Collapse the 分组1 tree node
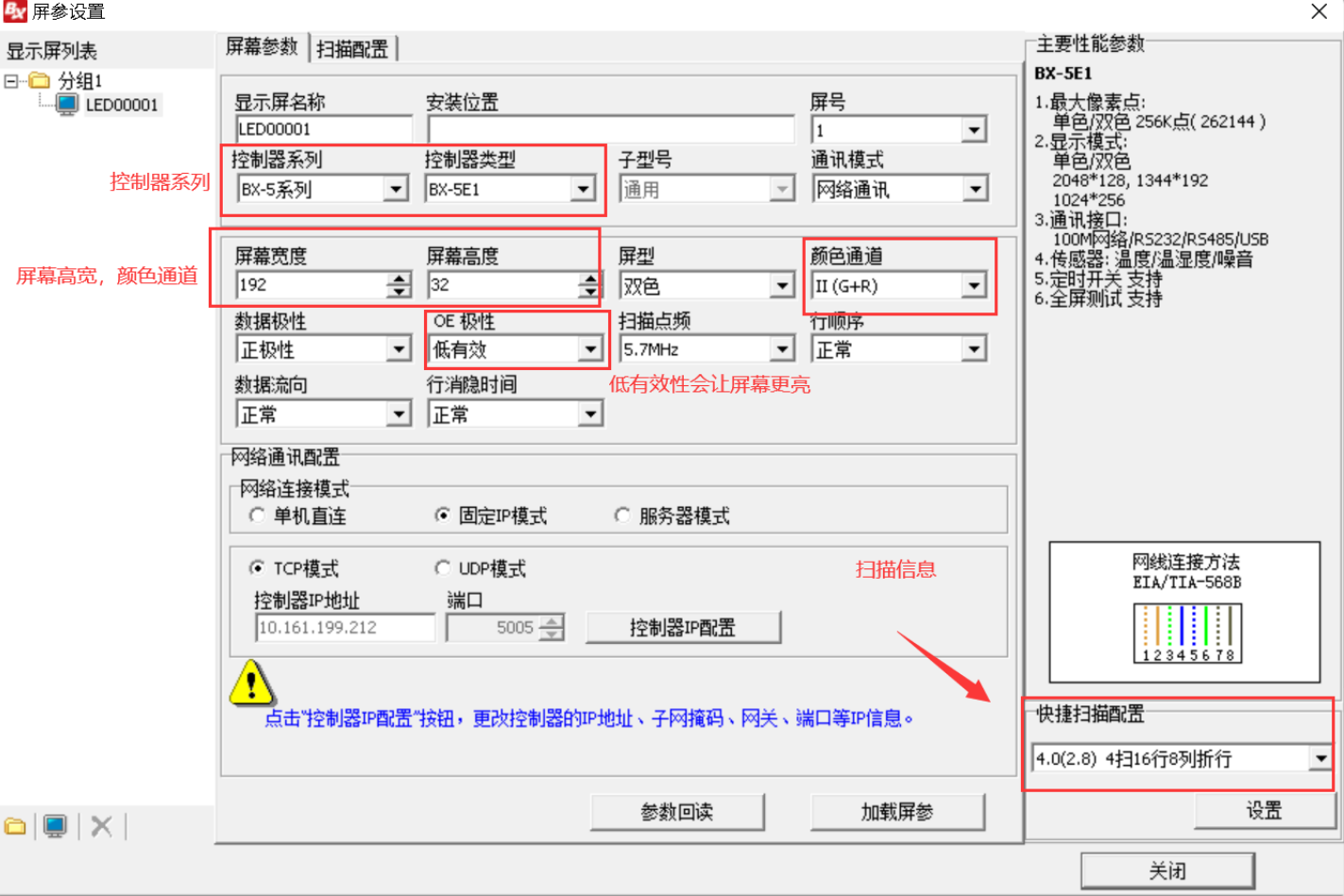The height and width of the screenshot is (896, 1344). [11, 81]
